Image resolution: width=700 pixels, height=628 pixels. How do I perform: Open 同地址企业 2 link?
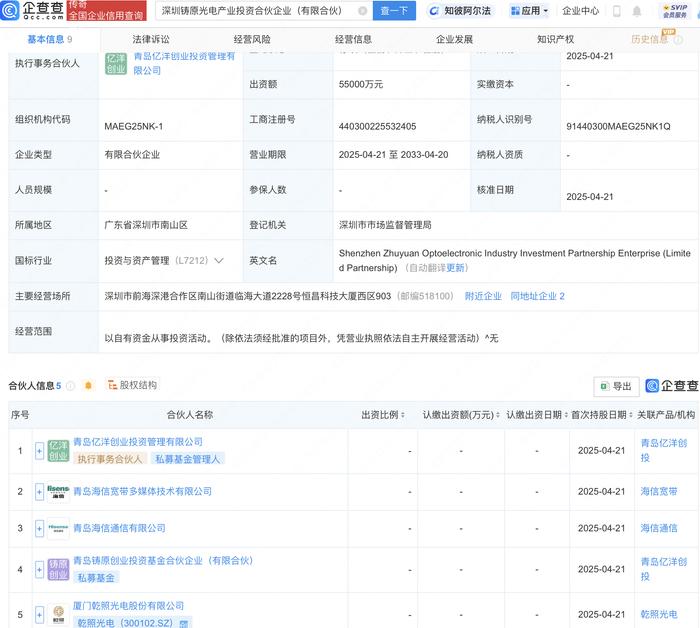(x=538, y=296)
